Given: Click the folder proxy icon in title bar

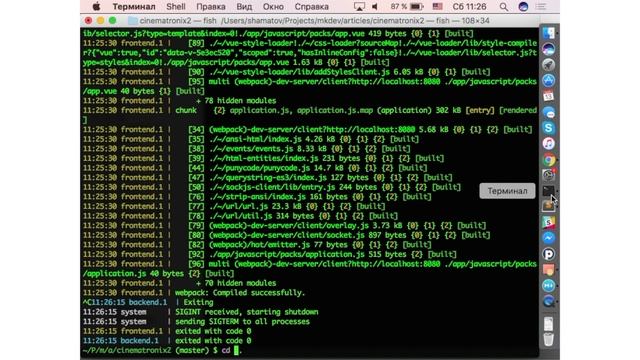Looking at the screenshot, I should (133, 20).
